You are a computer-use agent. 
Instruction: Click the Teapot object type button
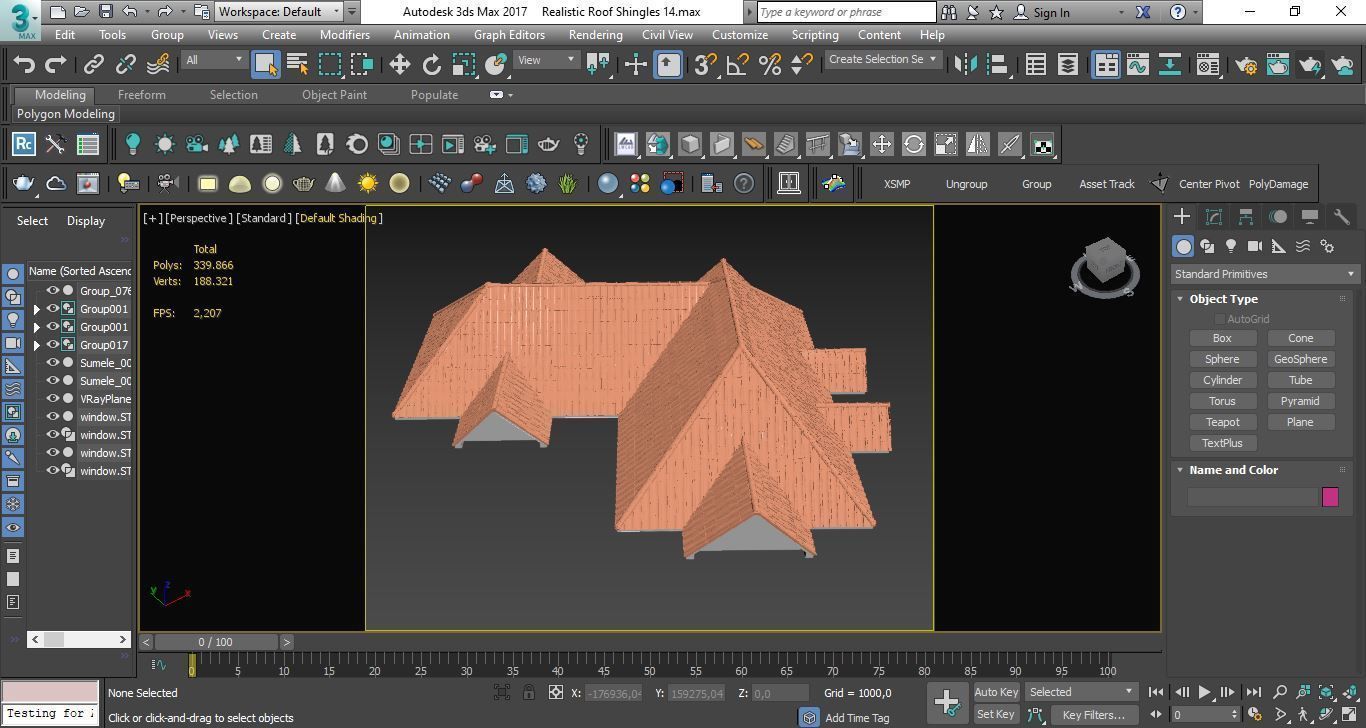tap(1222, 422)
